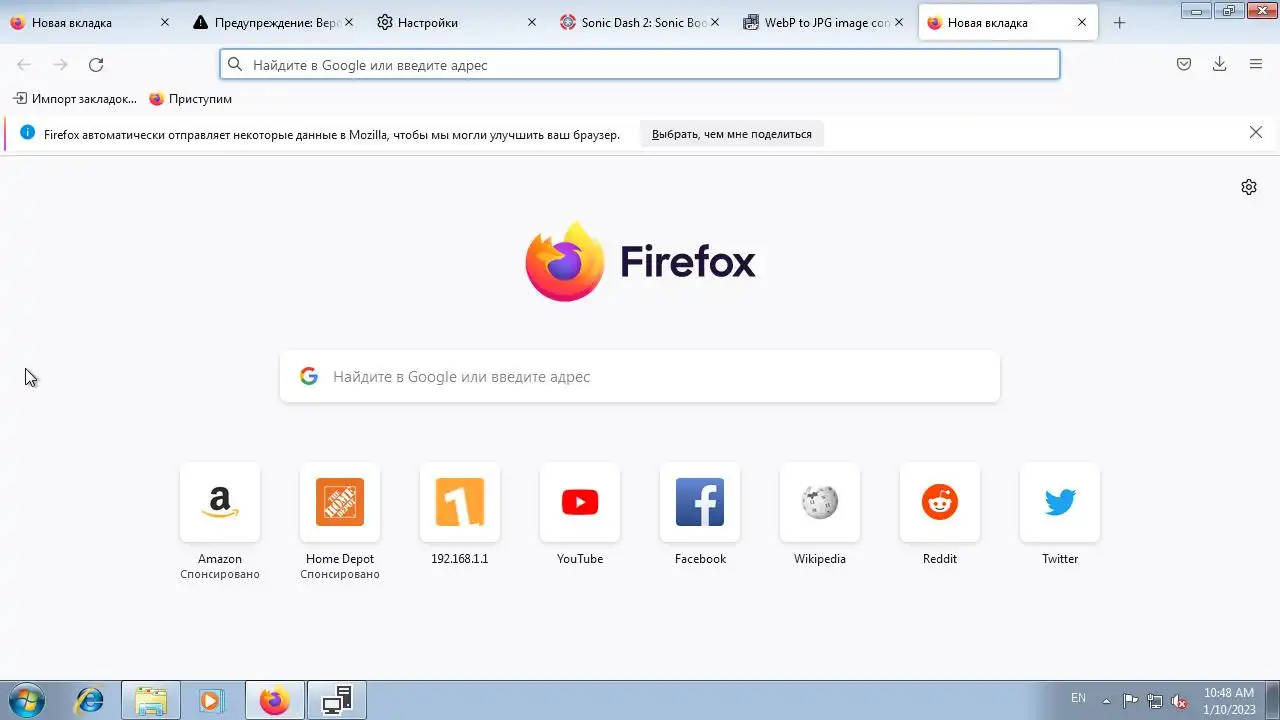Viewport: 1280px width, 720px height.
Task: Focus the top address bar field
Action: click(640, 65)
